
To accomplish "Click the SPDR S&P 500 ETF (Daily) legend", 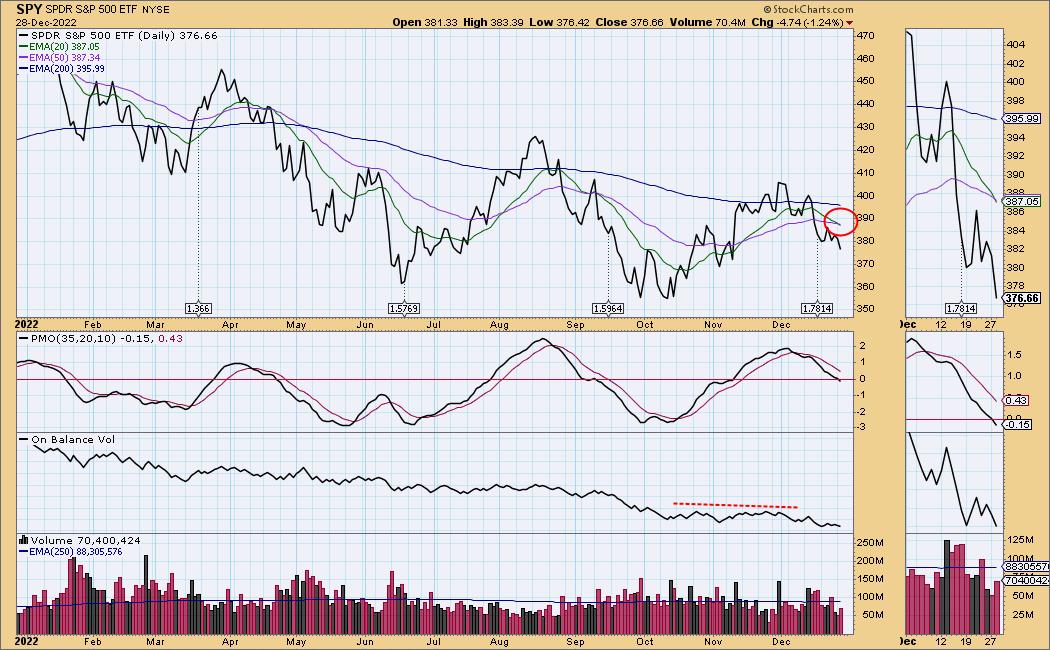I will point(119,35).
